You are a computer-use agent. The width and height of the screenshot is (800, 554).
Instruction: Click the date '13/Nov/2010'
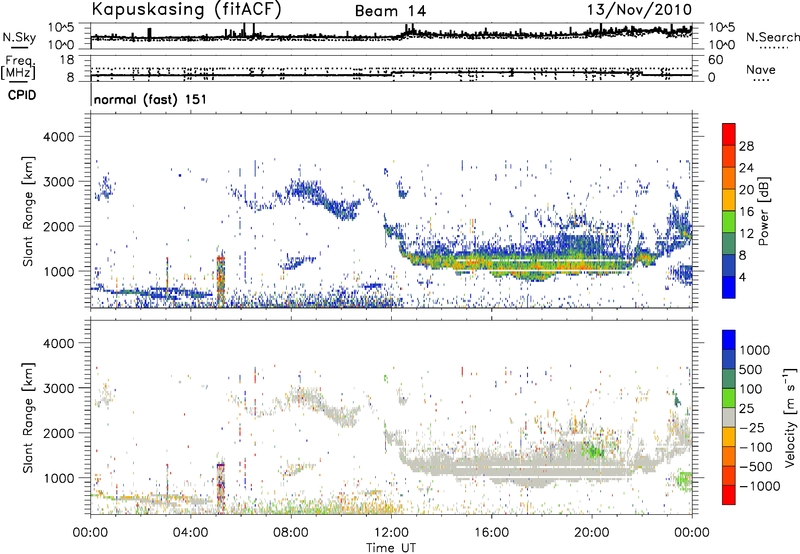639,9
